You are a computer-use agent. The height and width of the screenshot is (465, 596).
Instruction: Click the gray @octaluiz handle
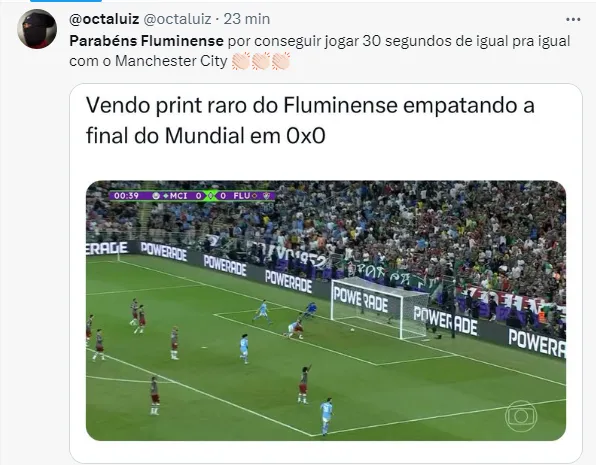coord(177,19)
